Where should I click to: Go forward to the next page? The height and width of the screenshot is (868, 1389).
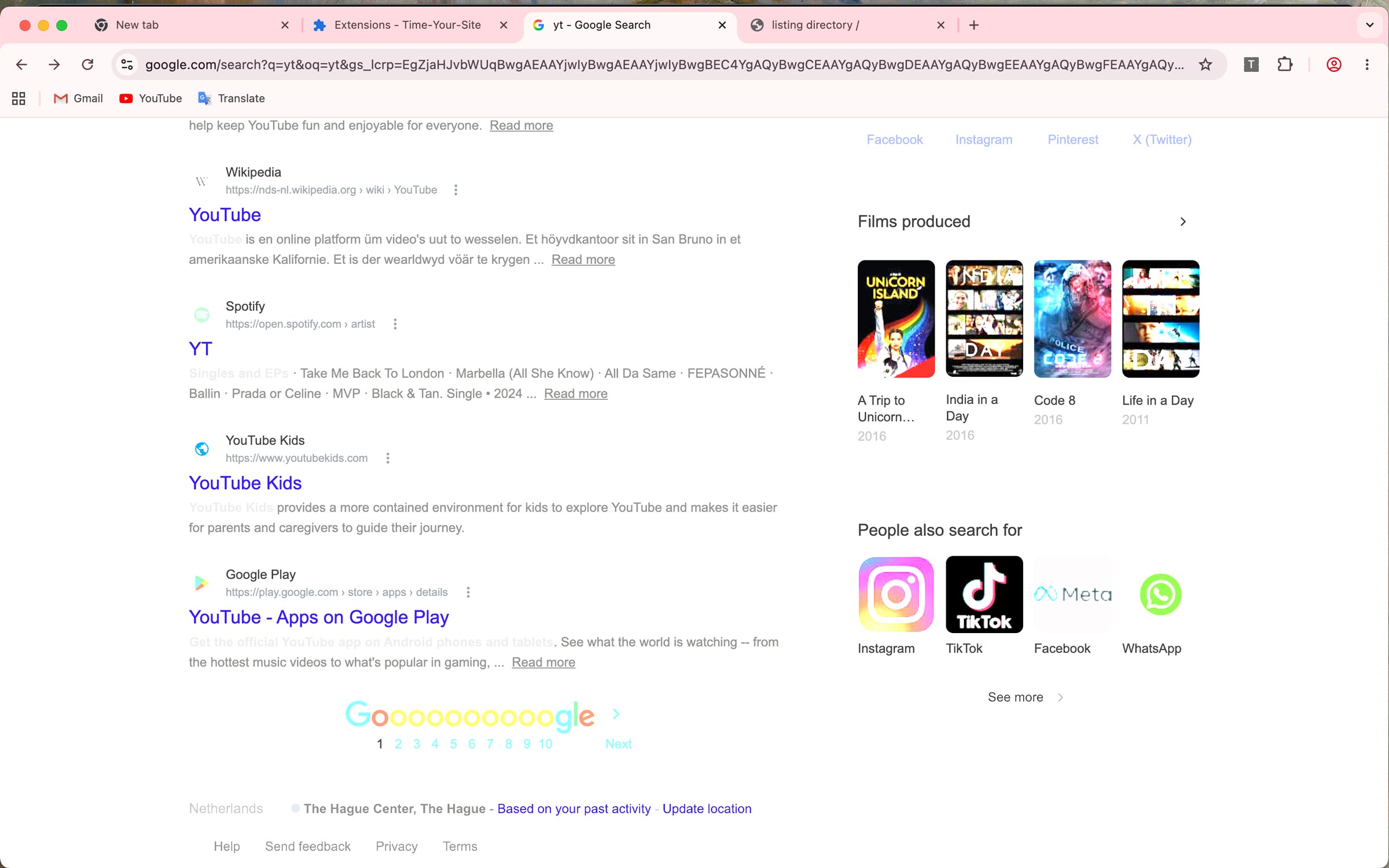coord(54,65)
